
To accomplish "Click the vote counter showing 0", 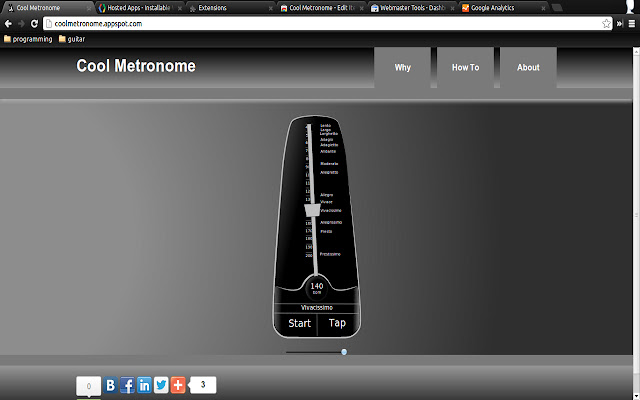I will click(x=89, y=386).
